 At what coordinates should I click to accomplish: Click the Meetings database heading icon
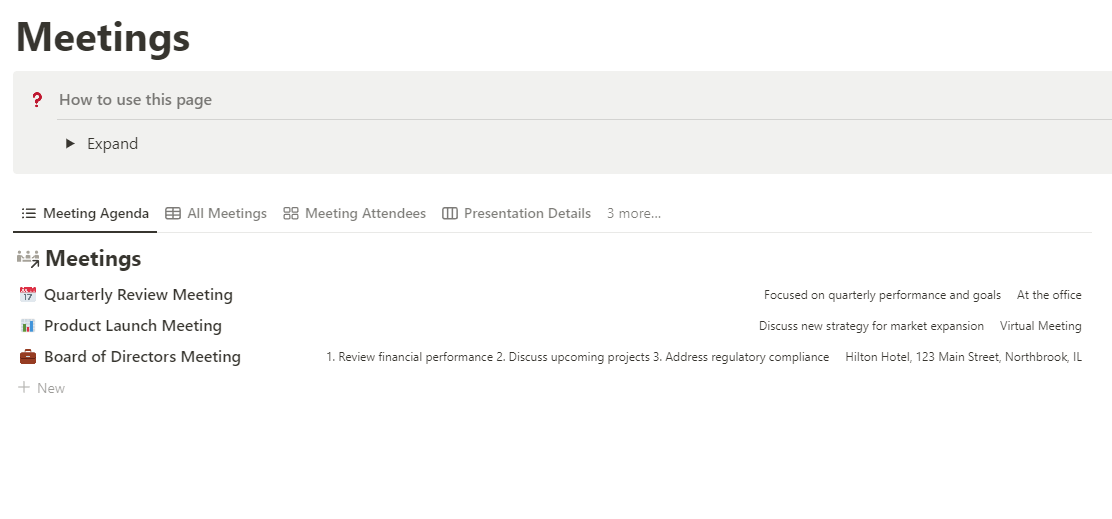[x=28, y=259]
